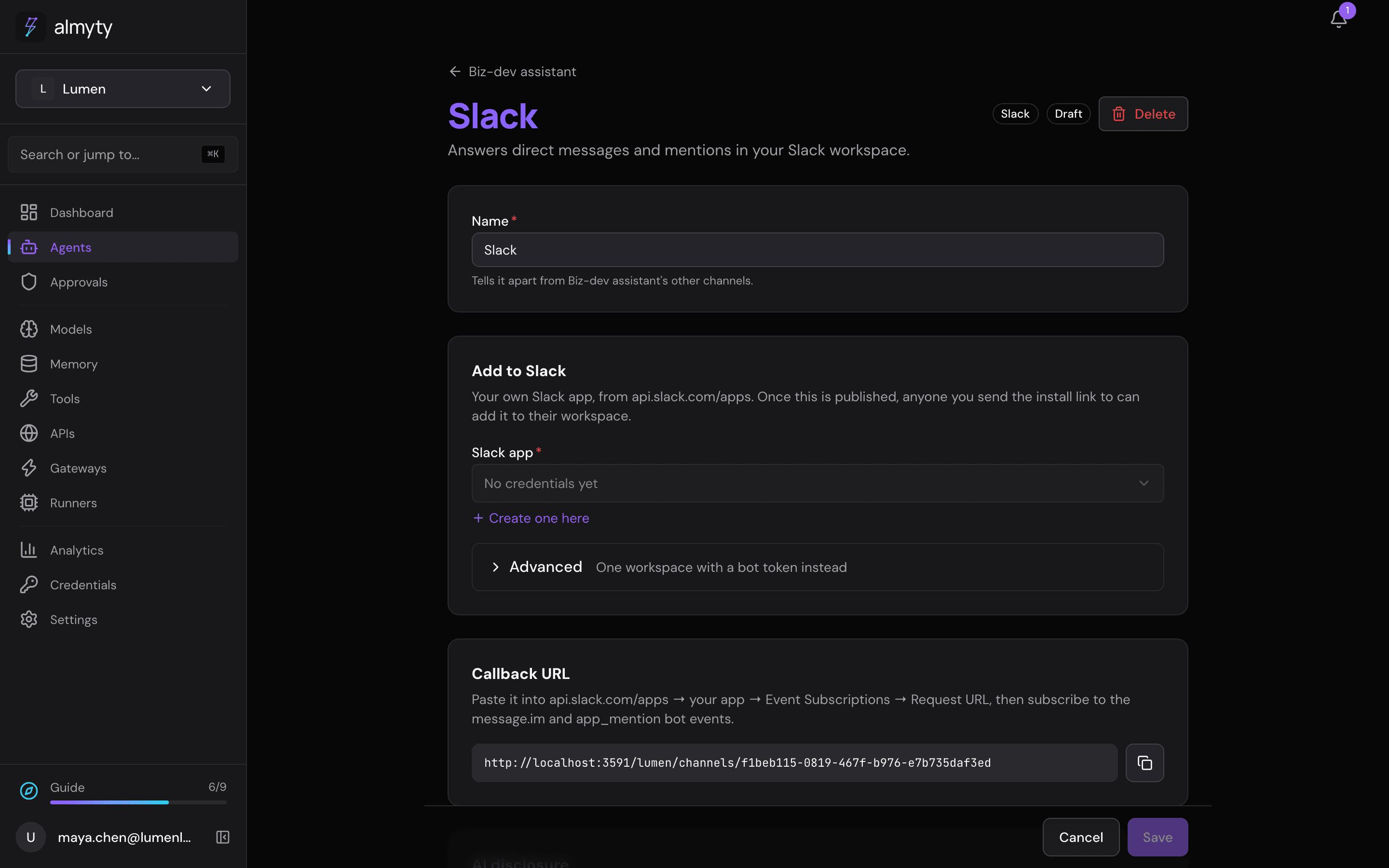Screen dimensions: 1389x868
Task: Open the Slack app credentials dropdown
Action: pyautogui.click(x=817, y=483)
